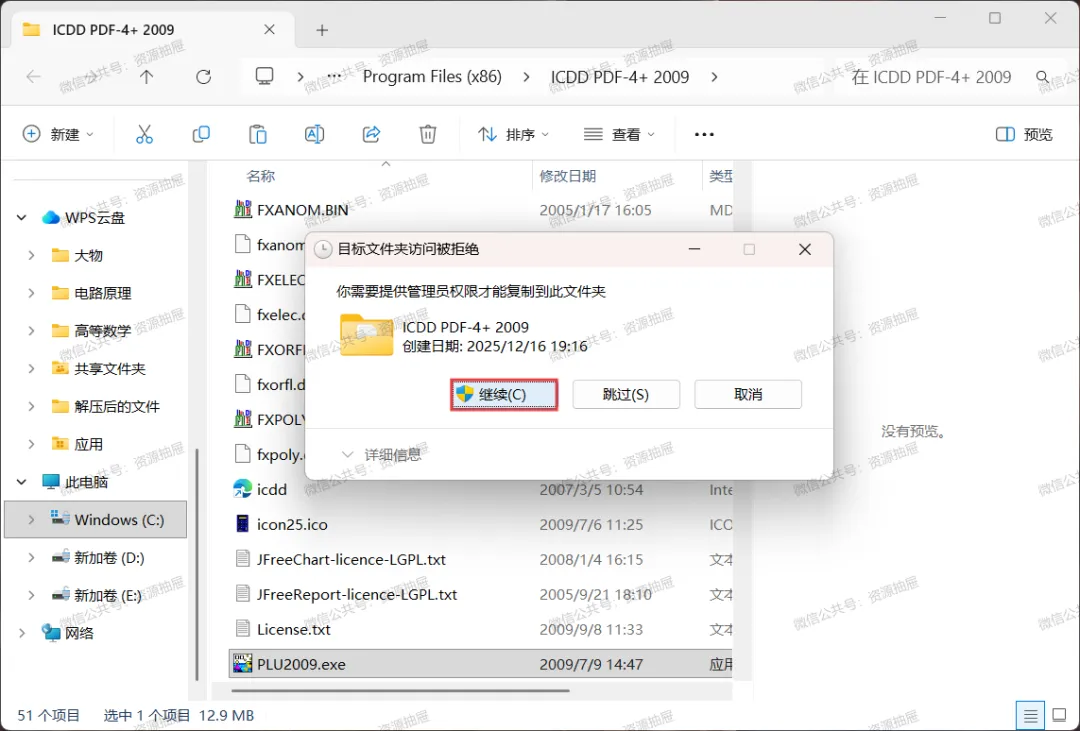This screenshot has height=731, width=1080.
Task: Sort by the 名称 column header
Action: click(260, 176)
